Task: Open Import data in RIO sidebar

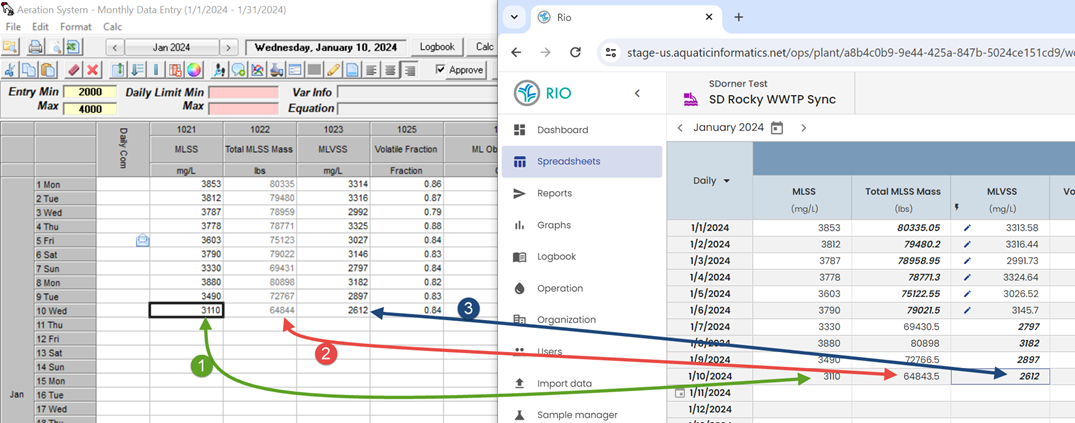Action: (581, 383)
